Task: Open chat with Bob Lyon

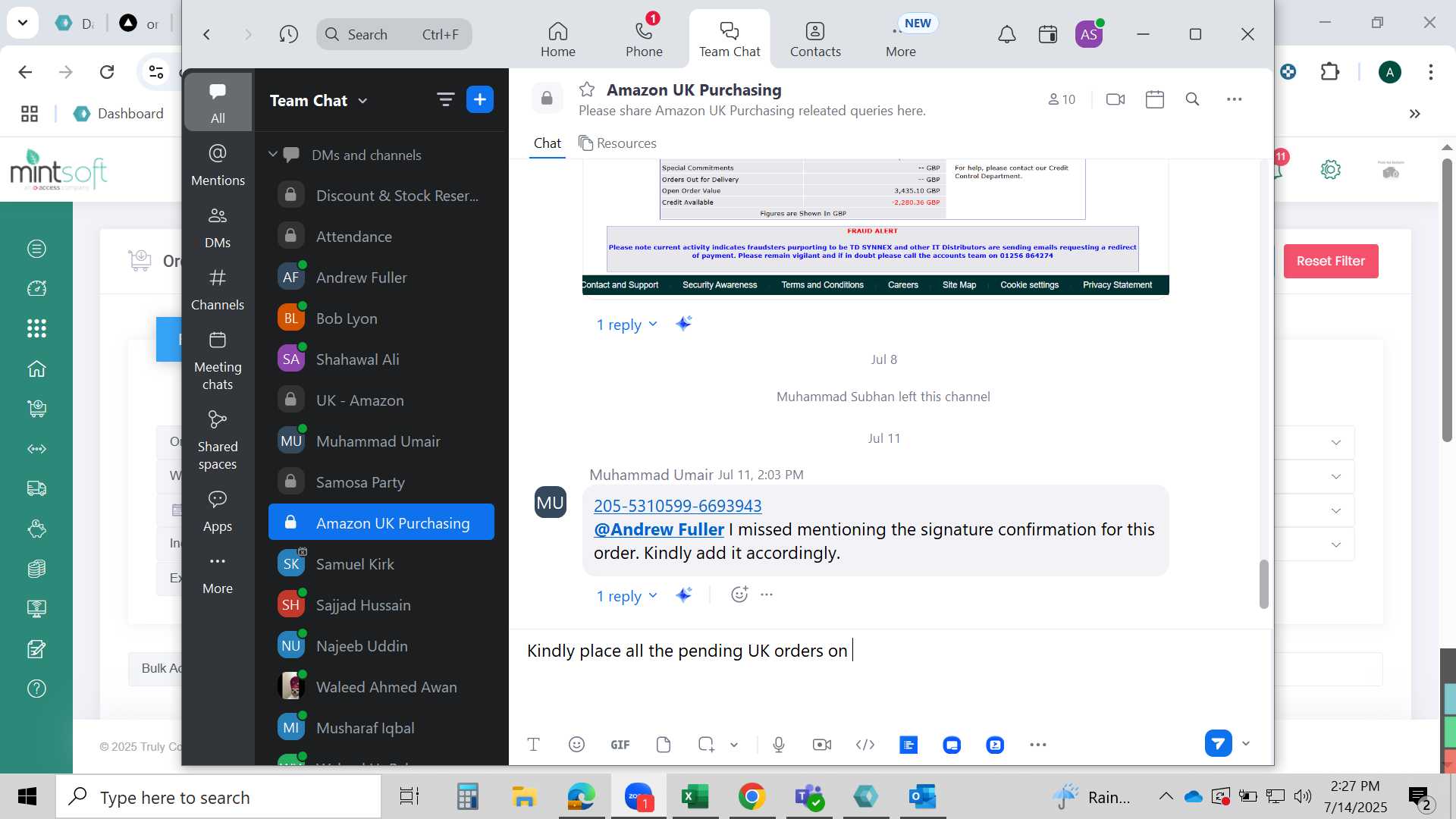Action: [x=381, y=318]
